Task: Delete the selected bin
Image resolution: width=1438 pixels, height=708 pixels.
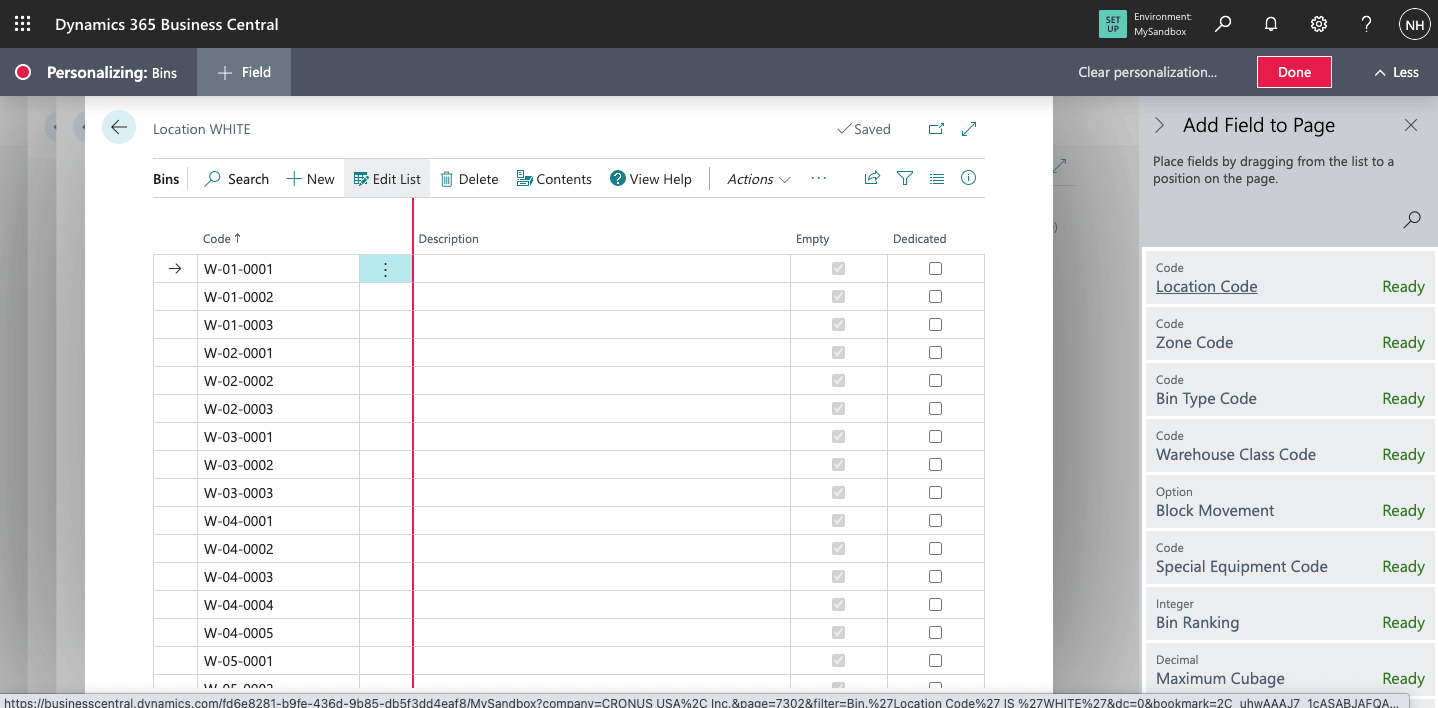Action: (x=469, y=179)
